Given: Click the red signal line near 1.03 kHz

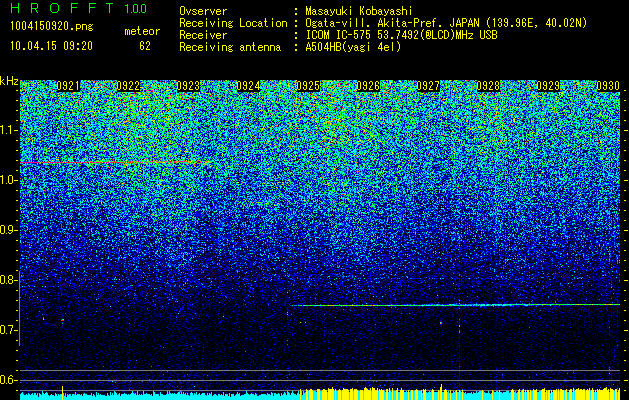Looking at the screenshot, I should pos(116,162).
